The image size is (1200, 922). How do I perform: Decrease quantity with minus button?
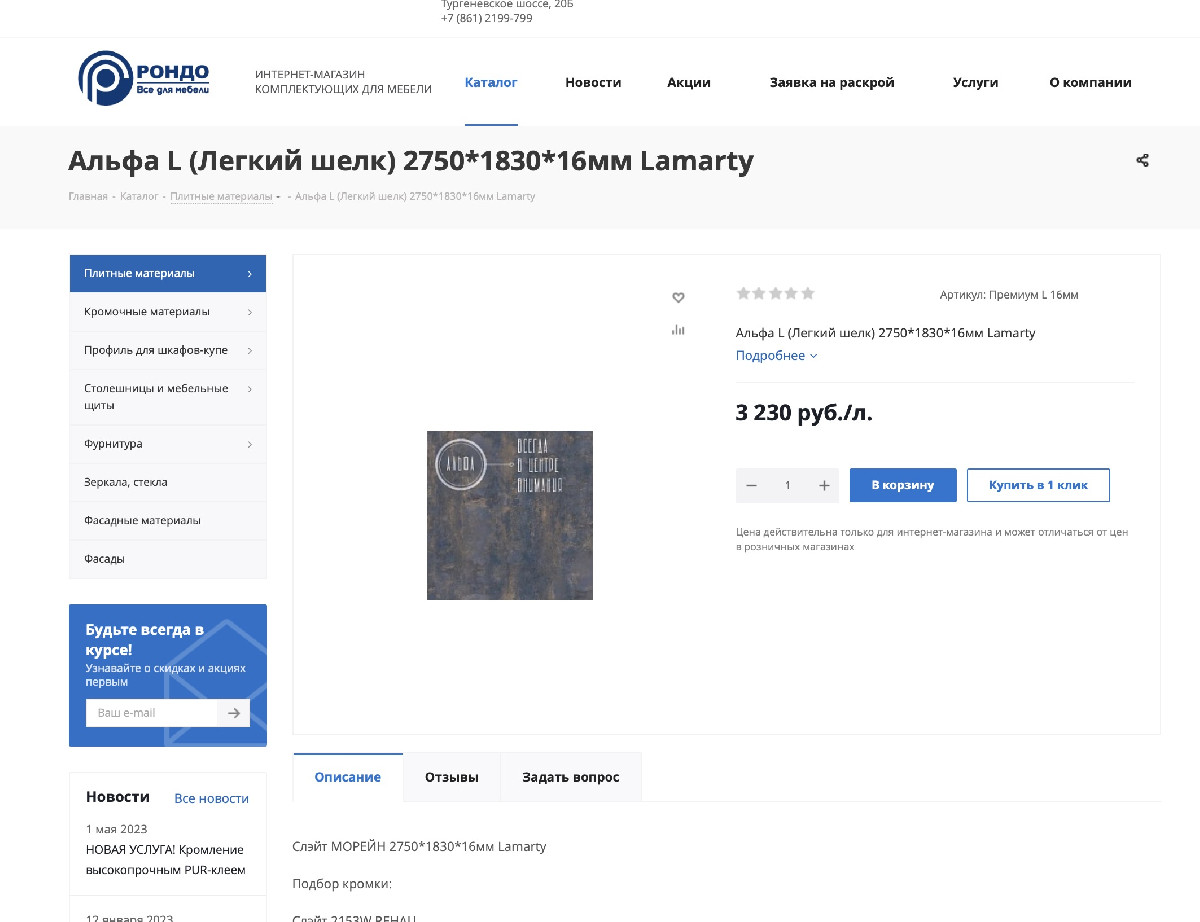pyautogui.click(x=751, y=485)
